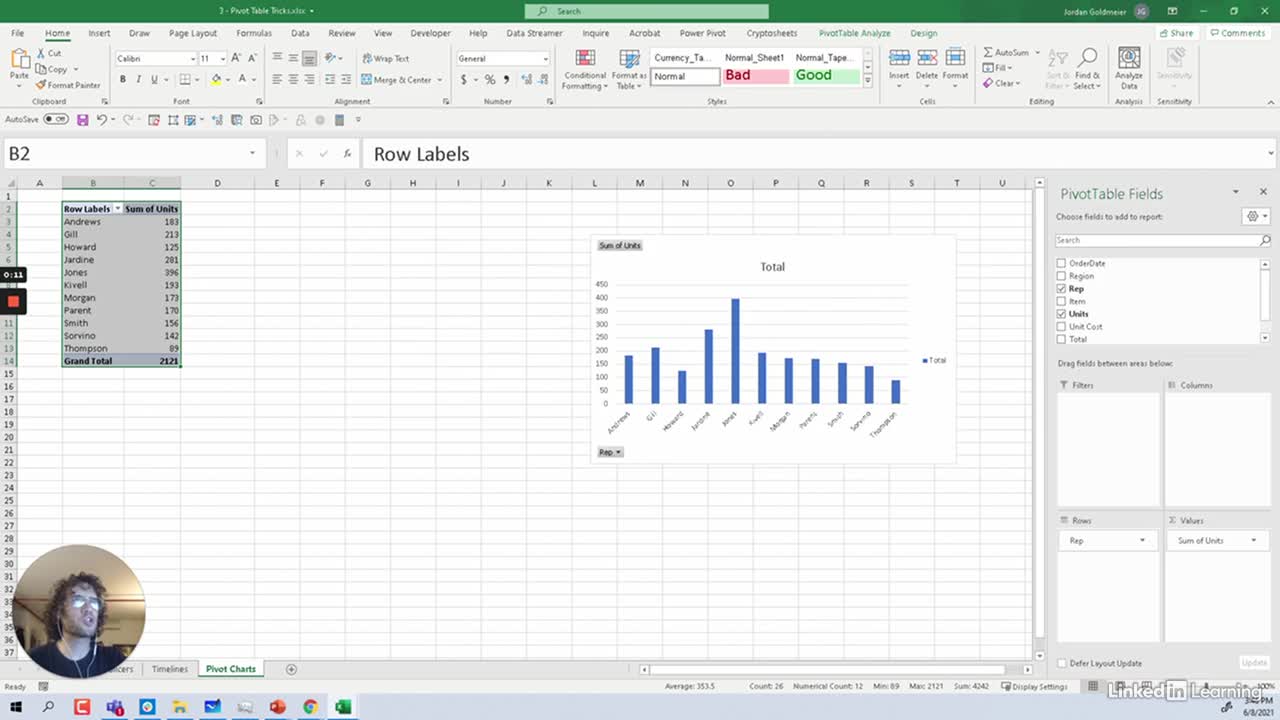Open the File menu
1280x720 pixels.
coord(18,33)
